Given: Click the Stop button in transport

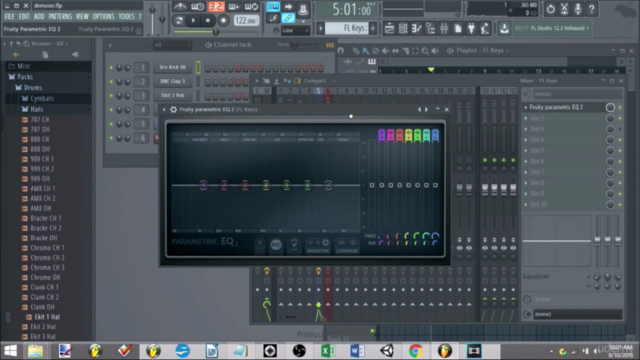Looking at the screenshot, I should point(208,20).
